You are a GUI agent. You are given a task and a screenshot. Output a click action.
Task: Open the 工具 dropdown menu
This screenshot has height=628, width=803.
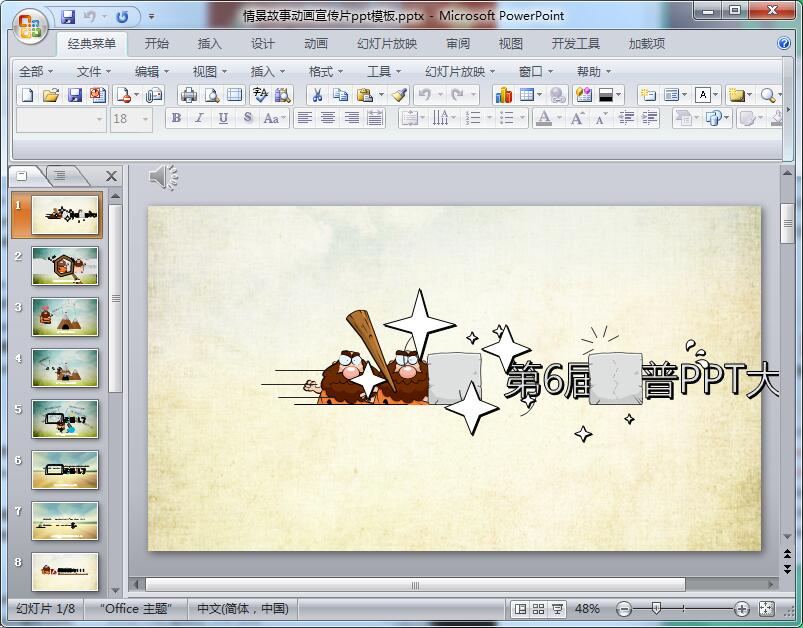[x=384, y=72]
